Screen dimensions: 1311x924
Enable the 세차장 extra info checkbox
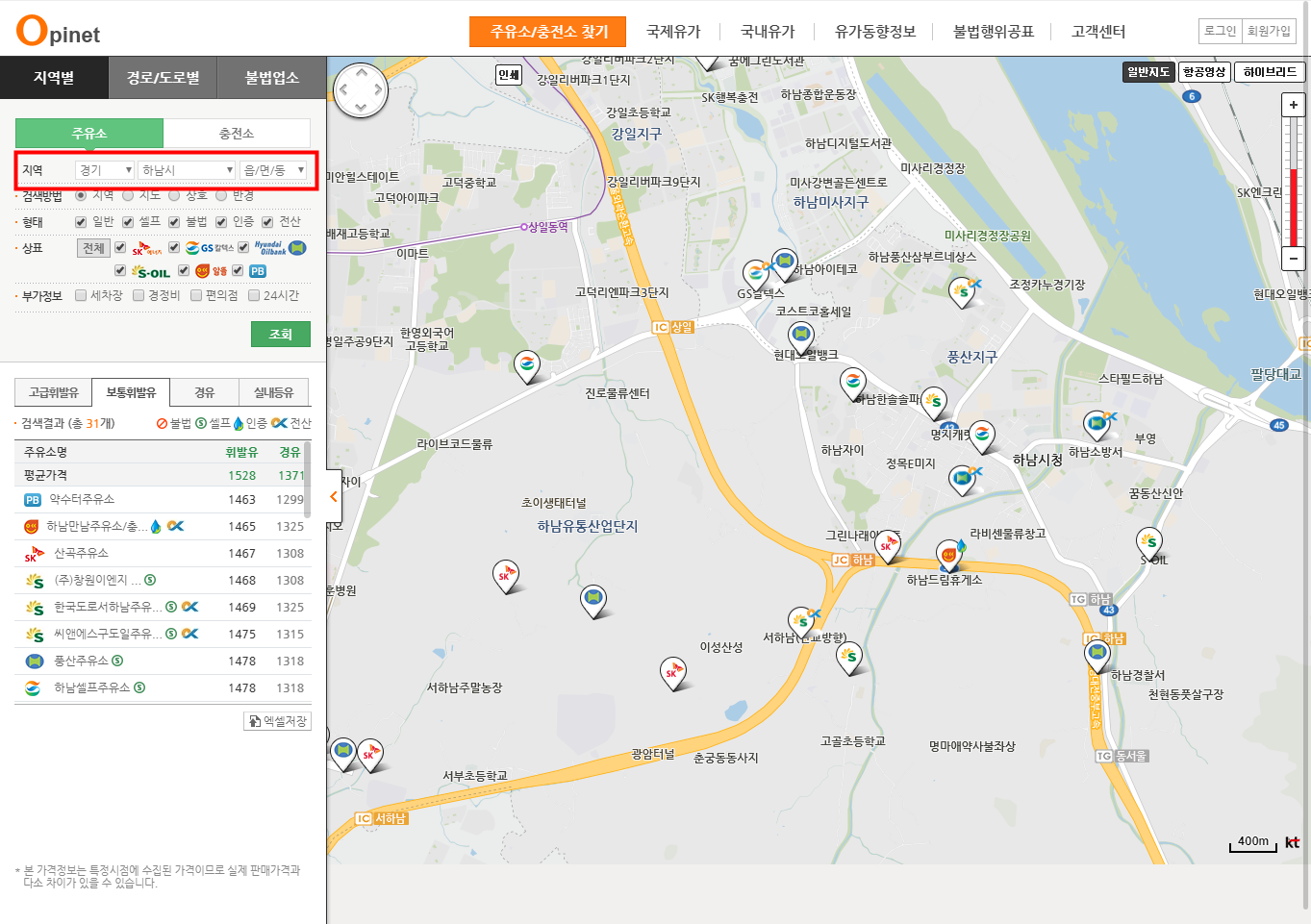[x=81, y=295]
